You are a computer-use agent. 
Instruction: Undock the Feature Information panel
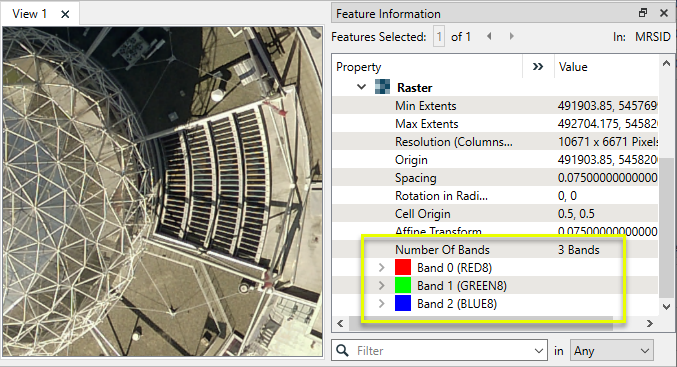pos(643,13)
